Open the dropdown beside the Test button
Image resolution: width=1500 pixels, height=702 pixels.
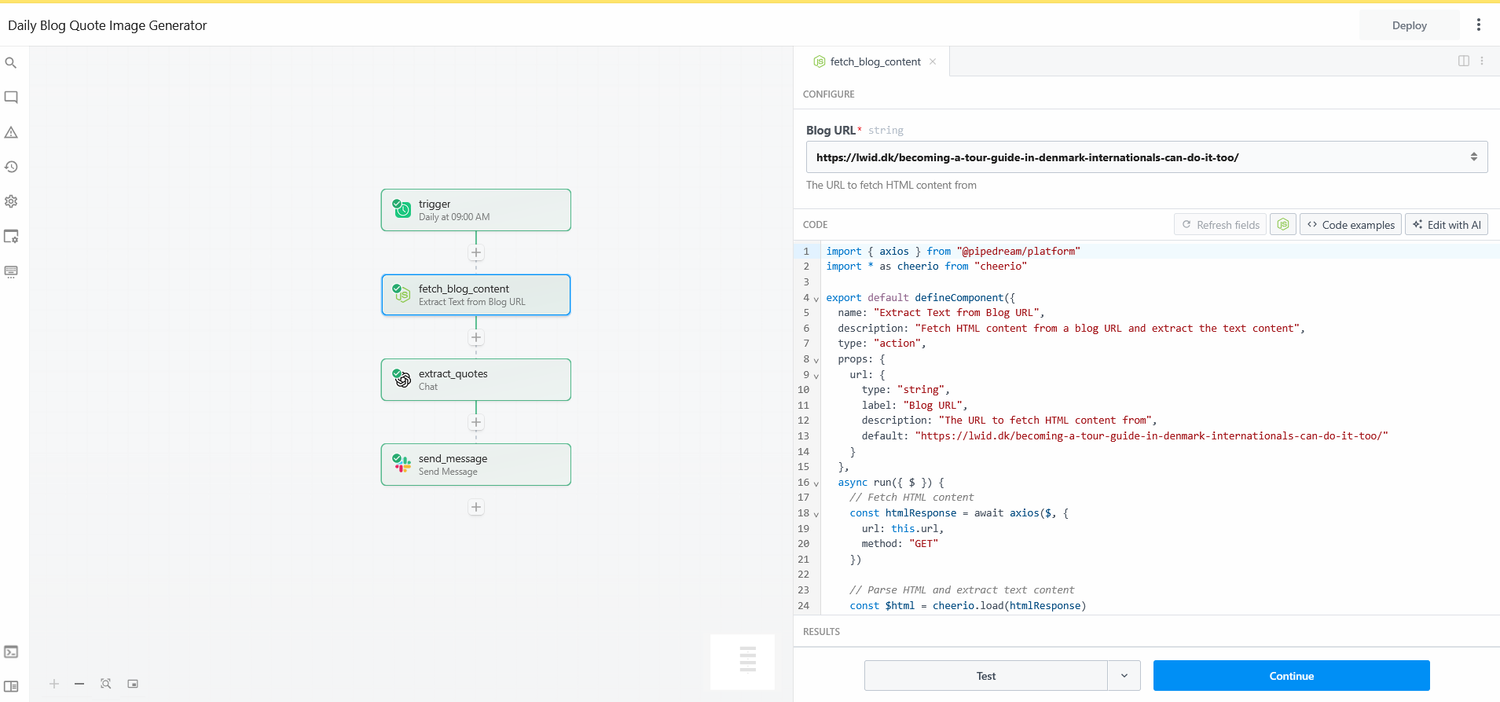click(1123, 675)
